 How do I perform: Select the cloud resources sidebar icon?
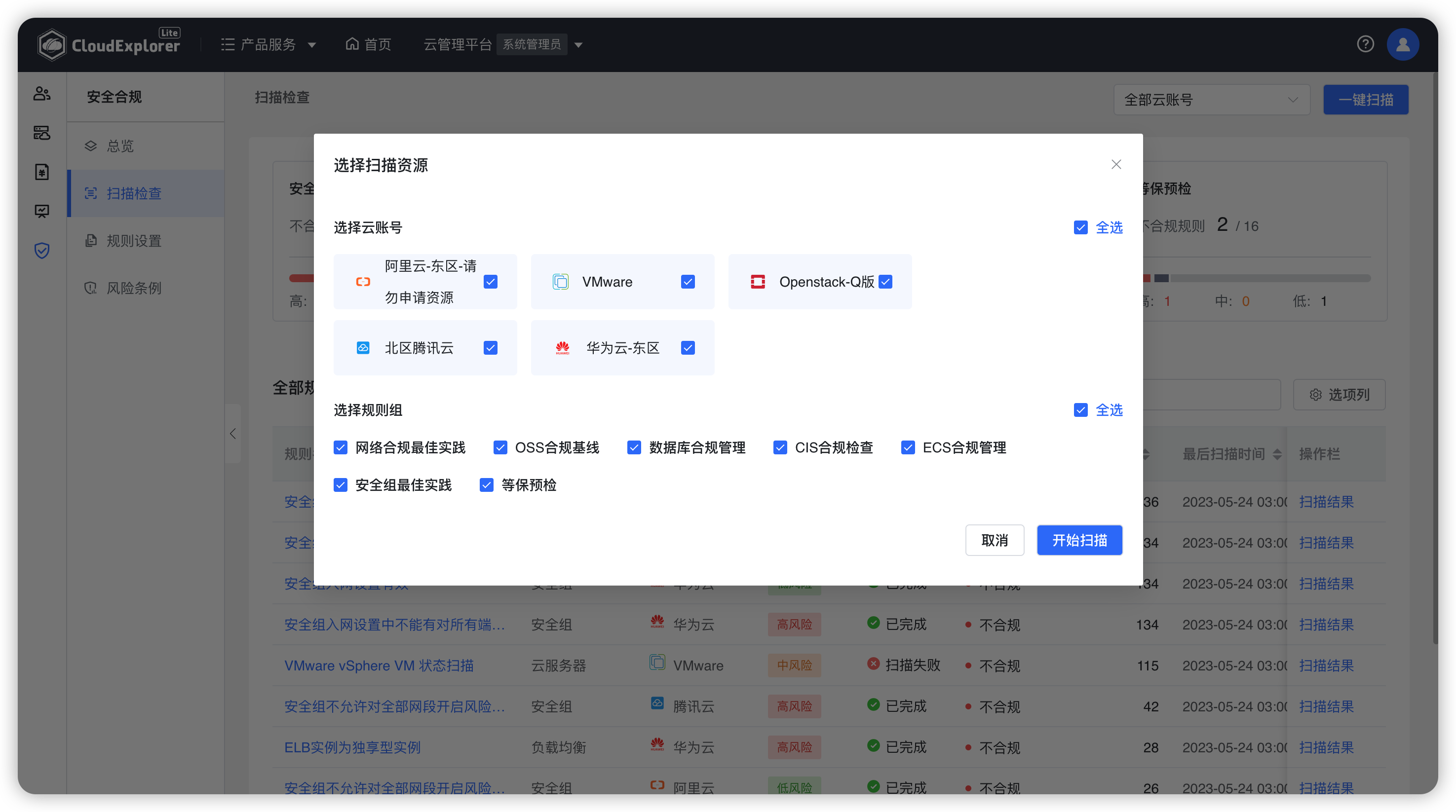[42, 133]
